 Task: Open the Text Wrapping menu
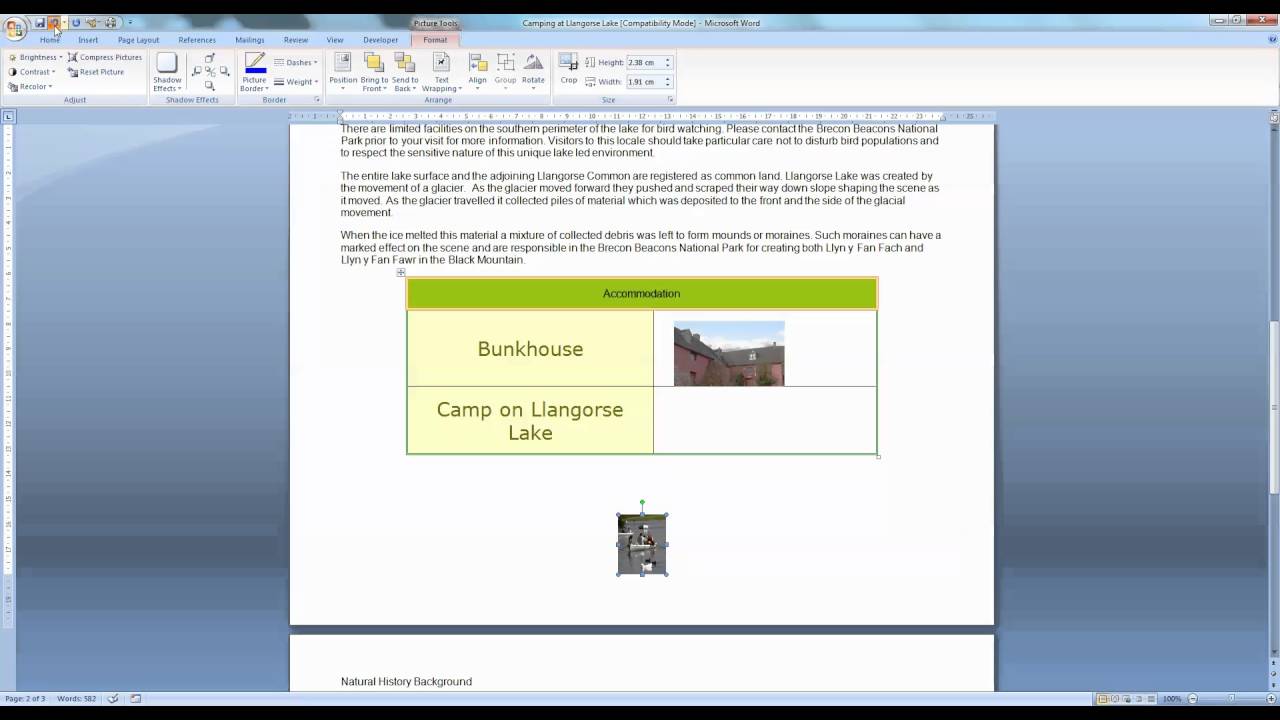tap(441, 72)
